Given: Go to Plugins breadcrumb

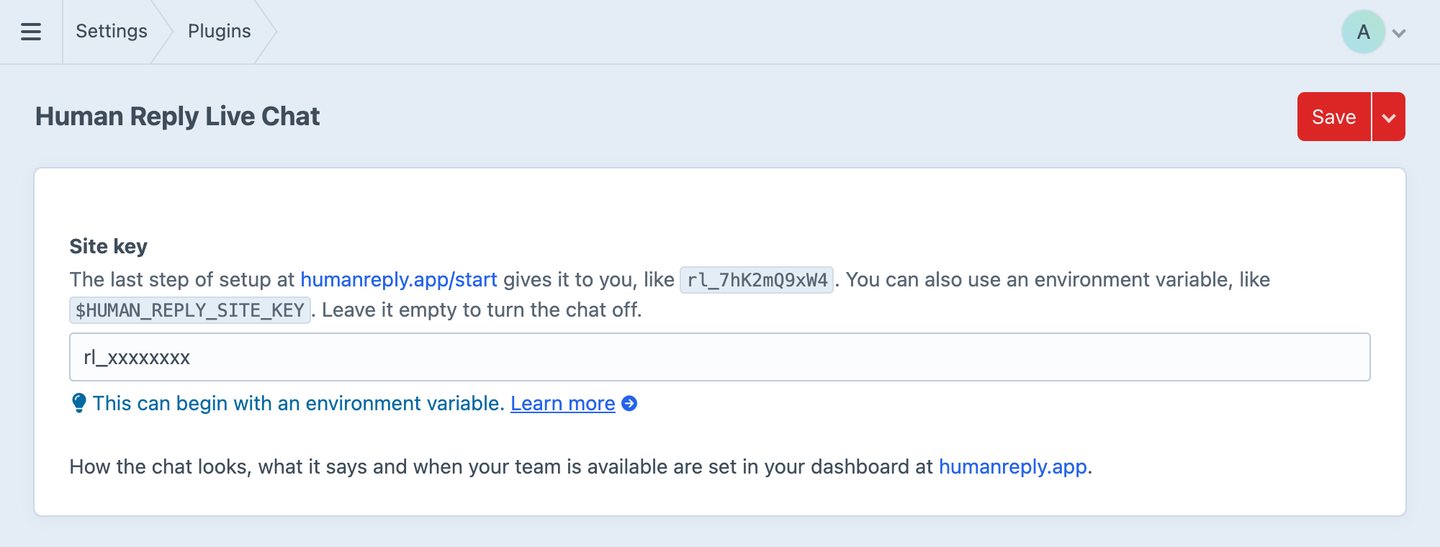Looking at the screenshot, I should [x=219, y=31].
